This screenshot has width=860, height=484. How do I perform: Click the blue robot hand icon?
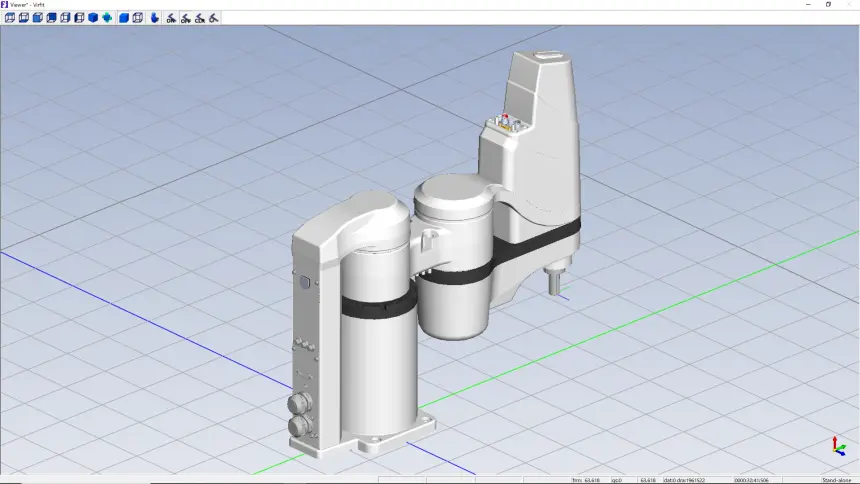(x=155, y=18)
